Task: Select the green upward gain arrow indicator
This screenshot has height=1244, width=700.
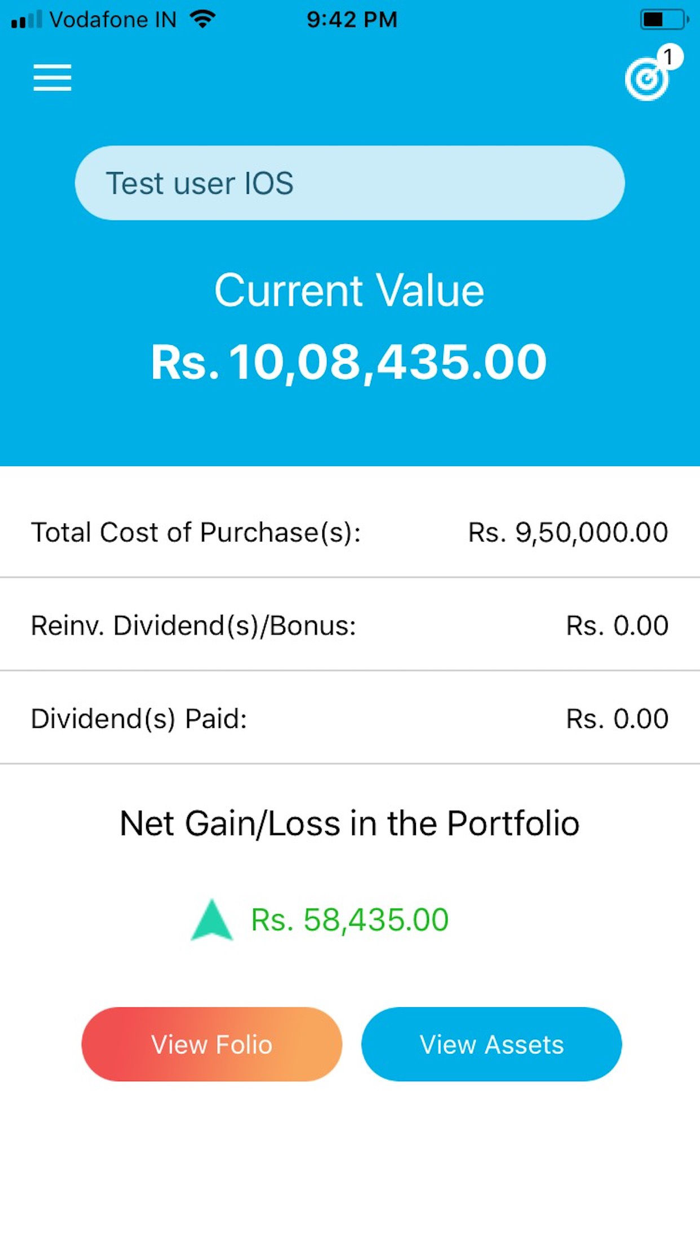Action: [x=211, y=918]
